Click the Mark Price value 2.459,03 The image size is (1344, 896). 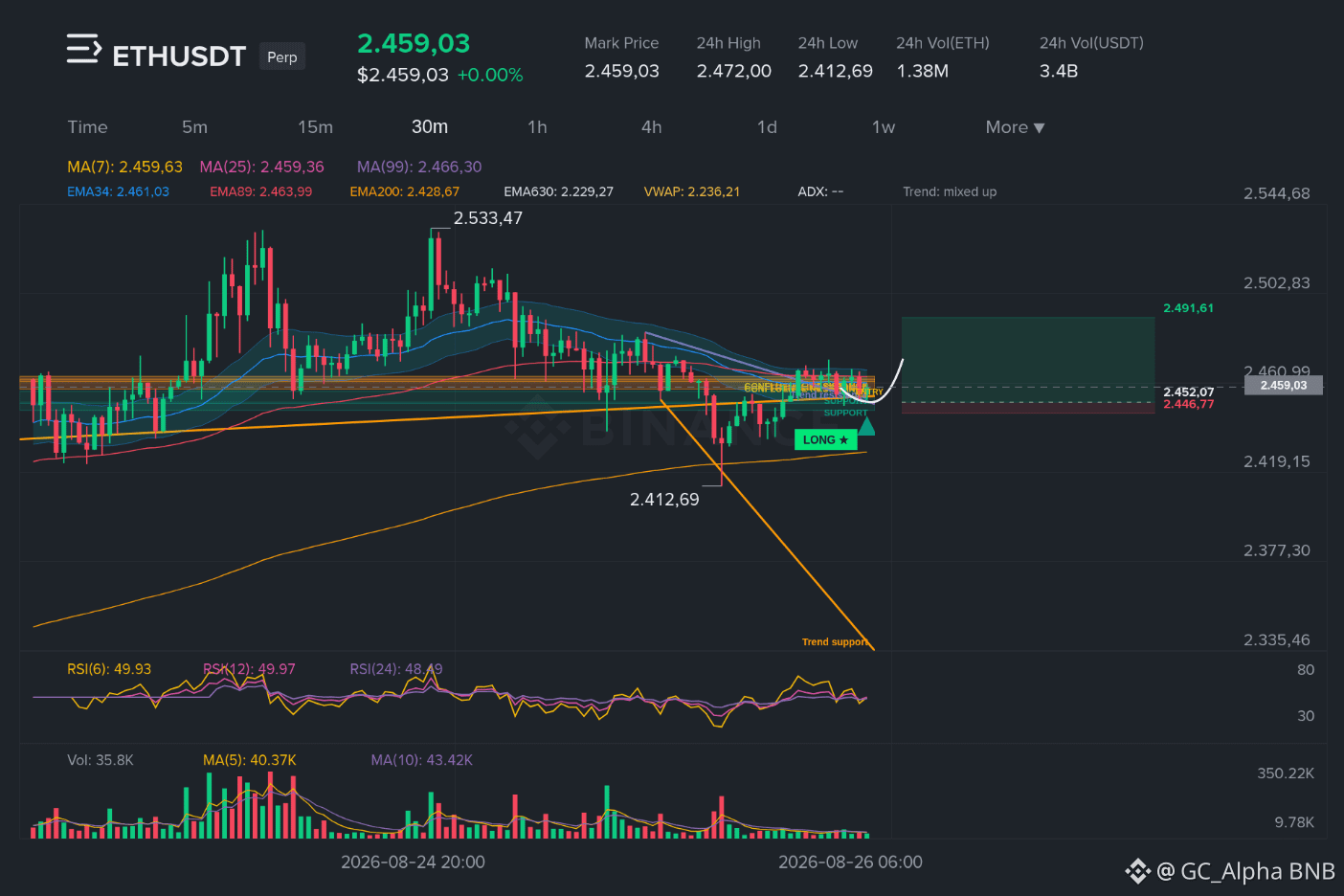[x=622, y=71]
